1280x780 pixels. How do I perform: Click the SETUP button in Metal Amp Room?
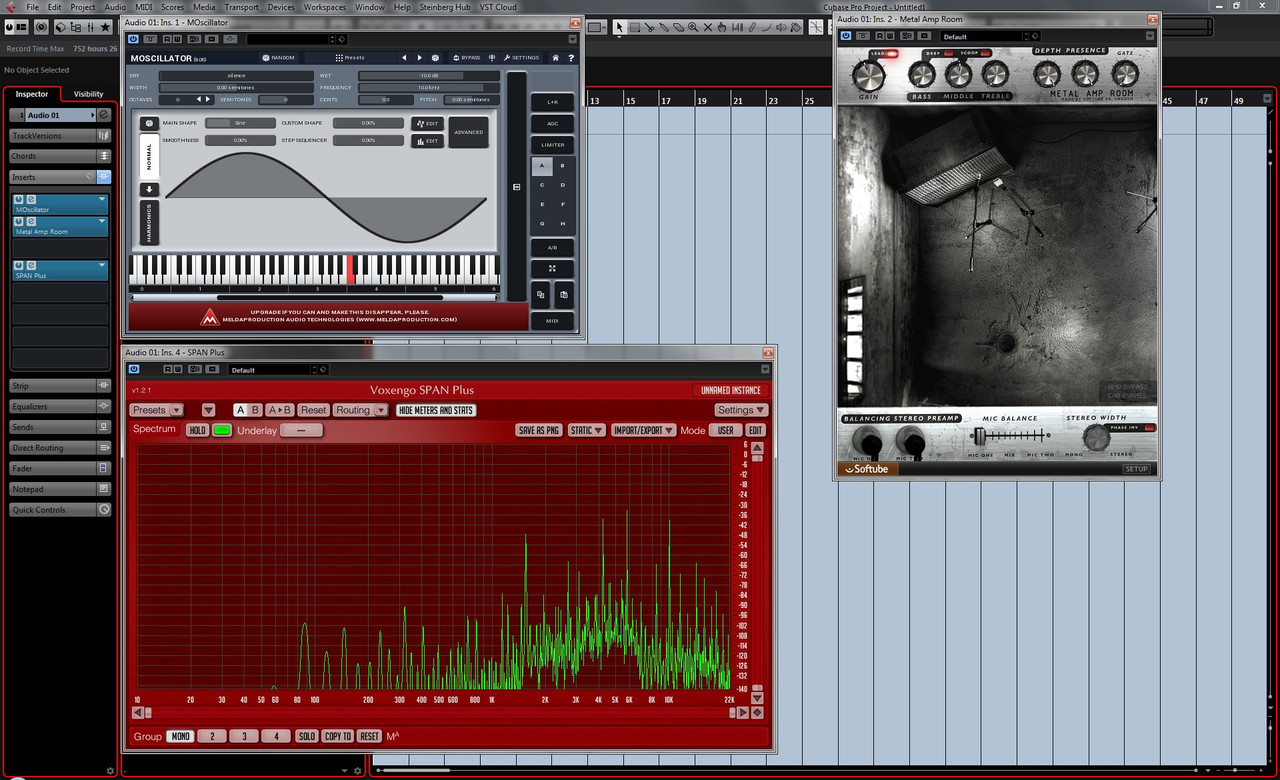click(1136, 469)
